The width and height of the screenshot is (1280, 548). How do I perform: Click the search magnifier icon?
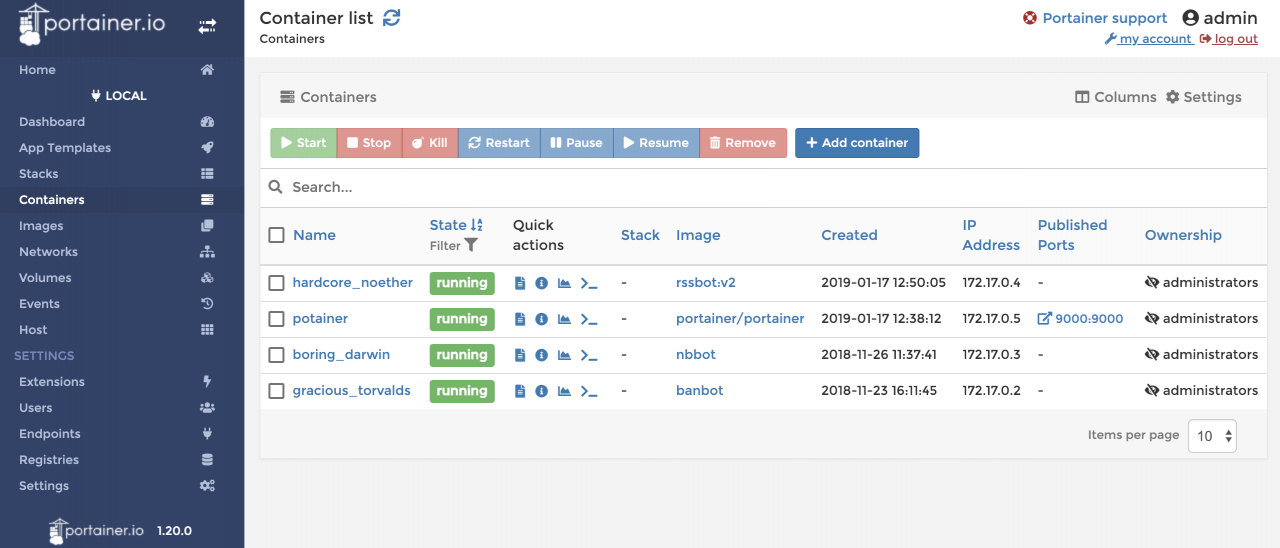(x=275, y=187)
